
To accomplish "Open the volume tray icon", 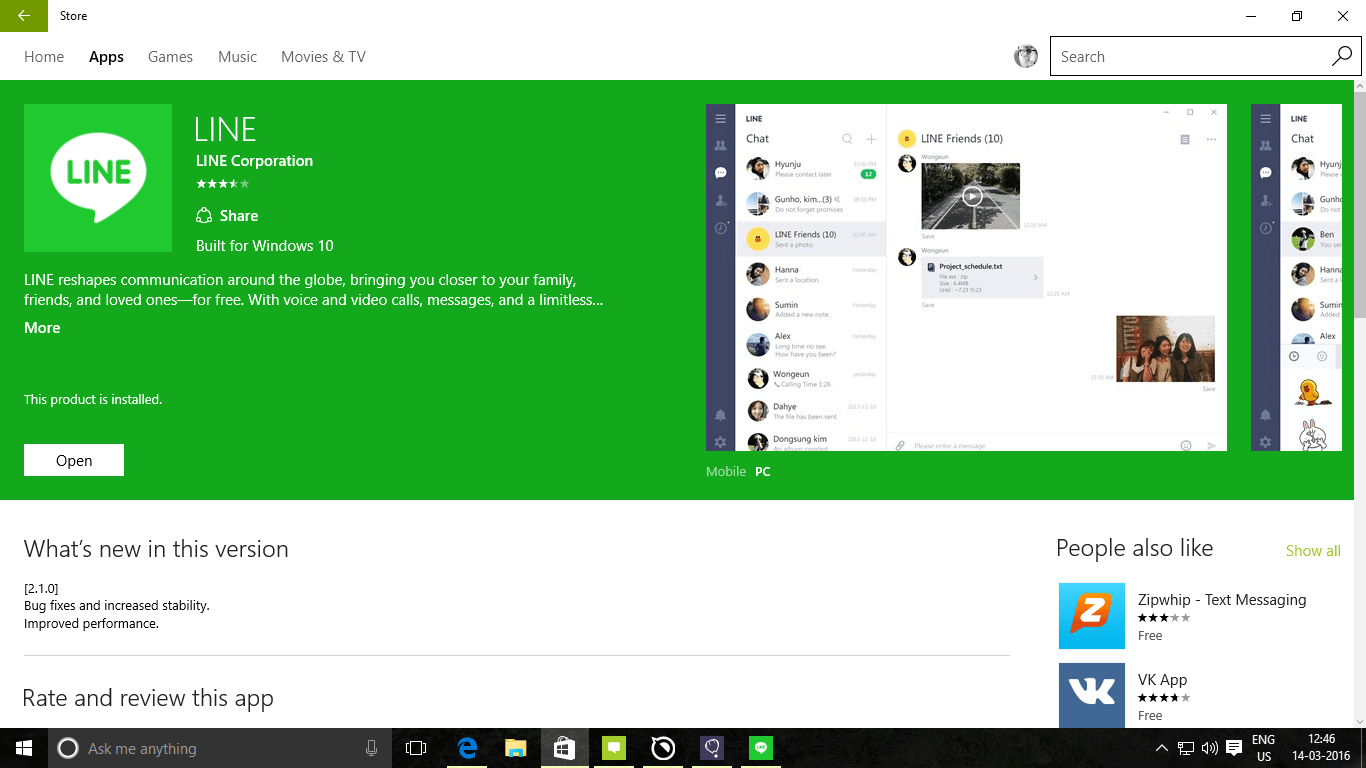I will tap(1210, 748).
